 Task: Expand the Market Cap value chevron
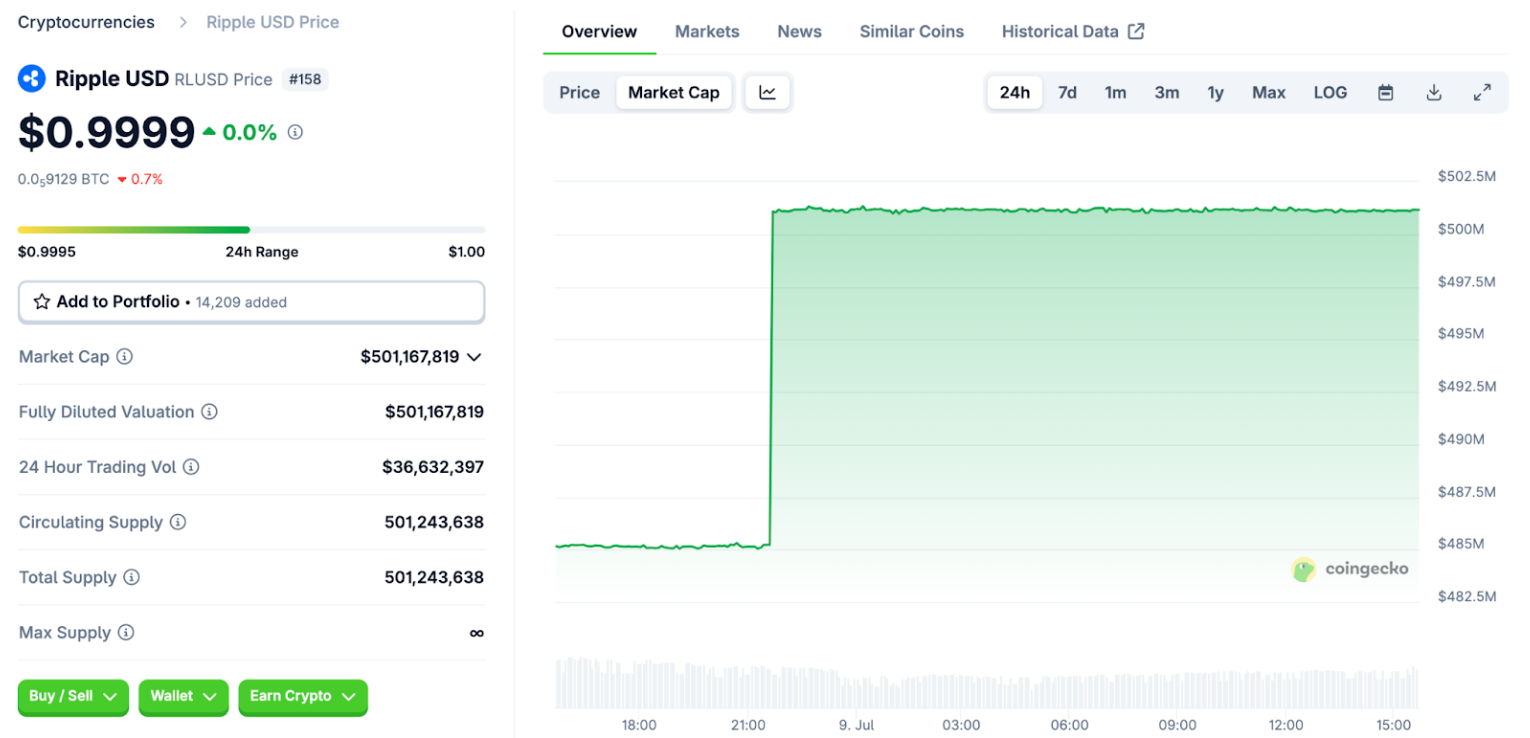(475, 357)
